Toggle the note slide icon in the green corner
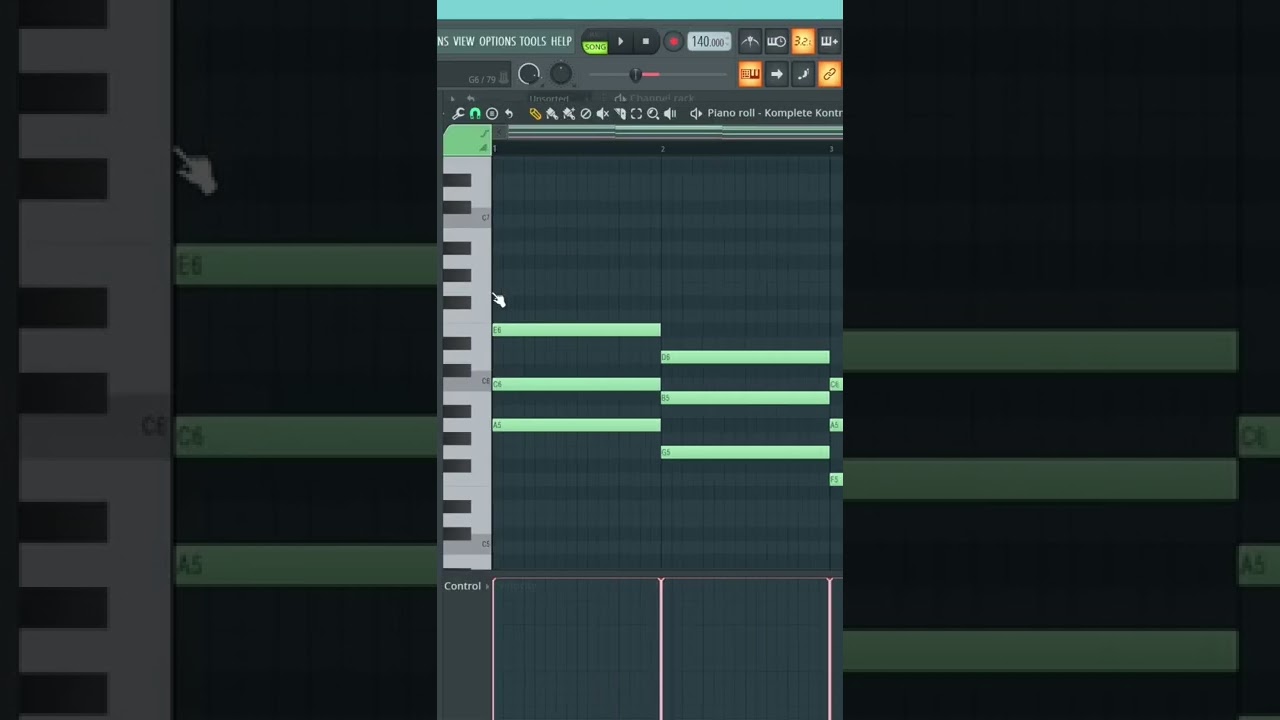 tap(485, 133)
